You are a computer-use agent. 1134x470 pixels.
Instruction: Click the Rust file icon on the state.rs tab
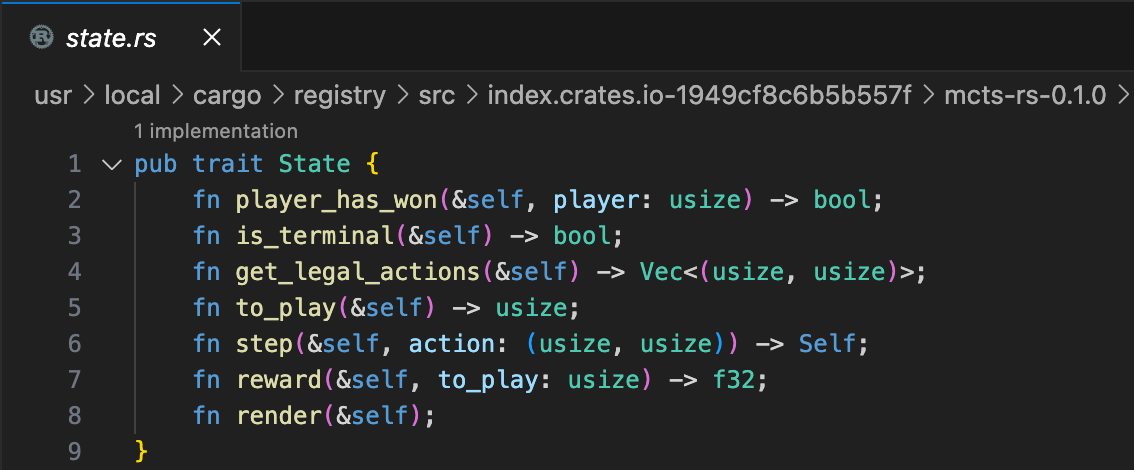coord(42,38)
